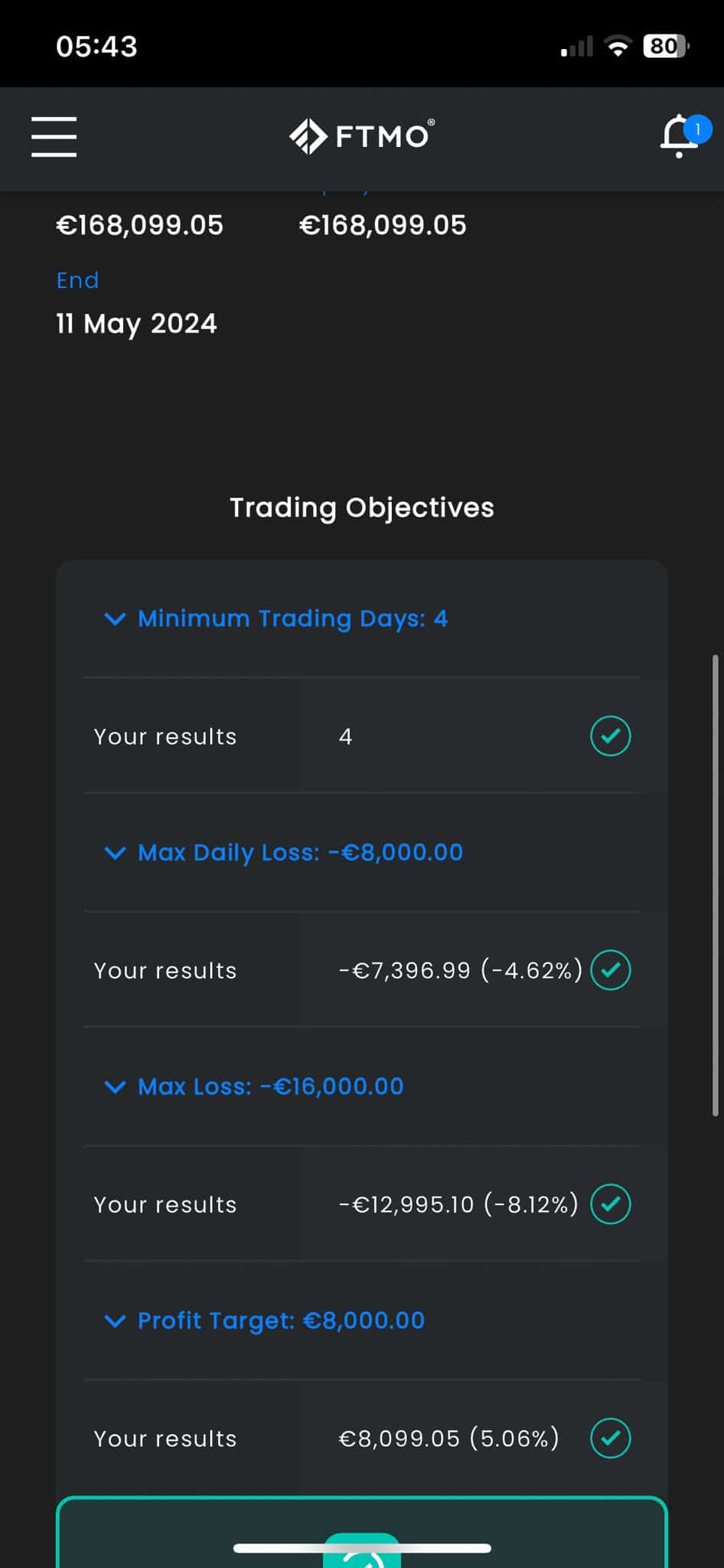This screenshot has height=1568, width=724.
Task: Tap the Wi-Fi status icon
Action: click(x=618, y=47)
